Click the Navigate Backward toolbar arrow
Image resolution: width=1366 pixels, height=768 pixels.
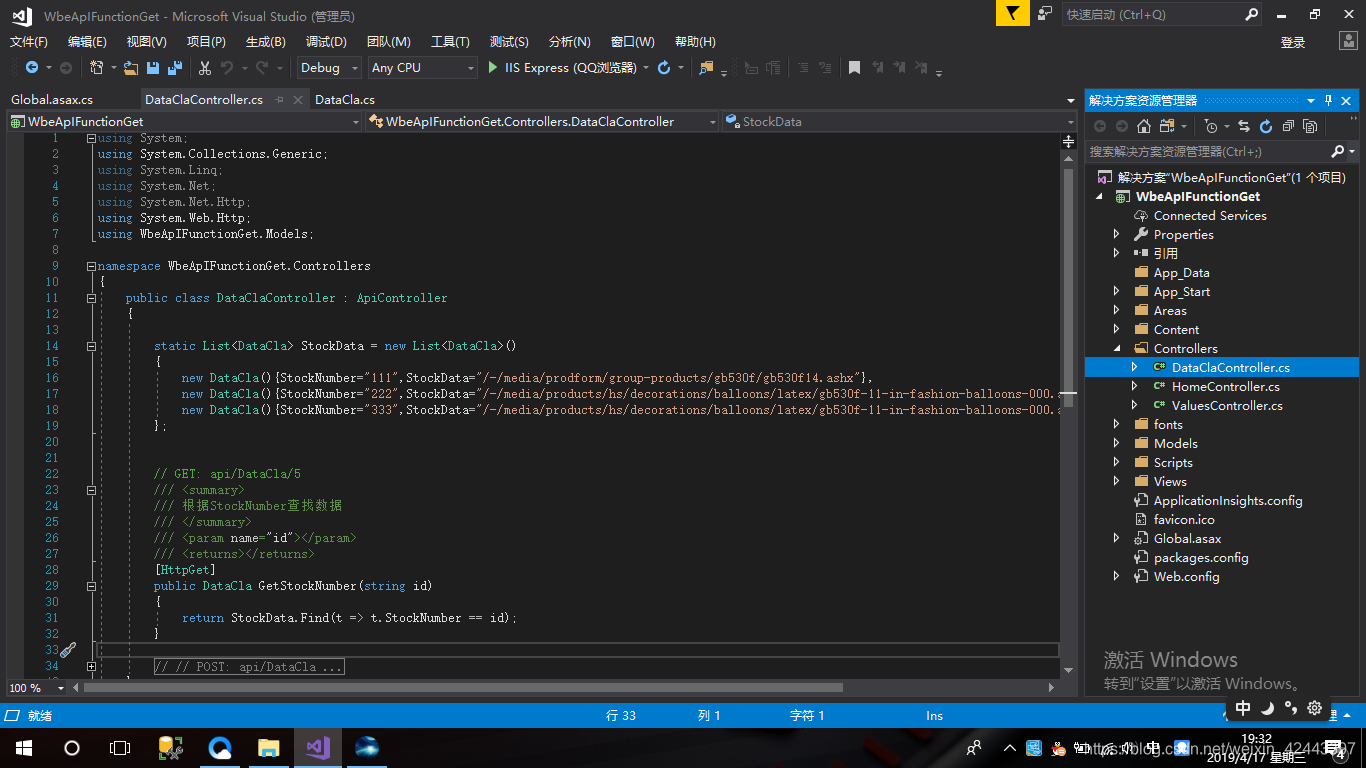[x=32, y=68]
